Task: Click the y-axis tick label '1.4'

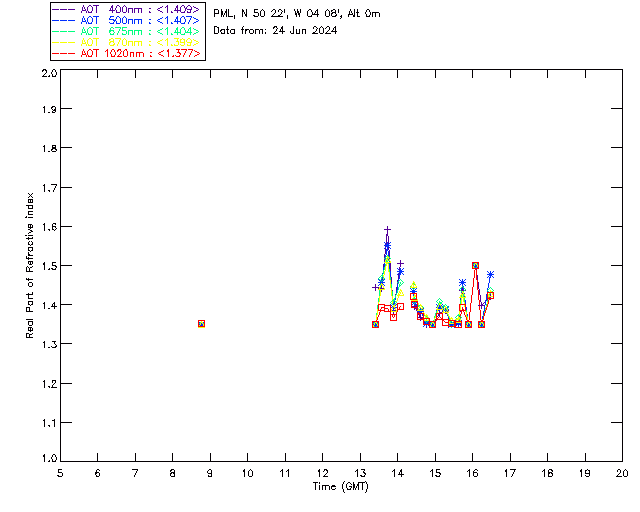Action: pos(49,305)
